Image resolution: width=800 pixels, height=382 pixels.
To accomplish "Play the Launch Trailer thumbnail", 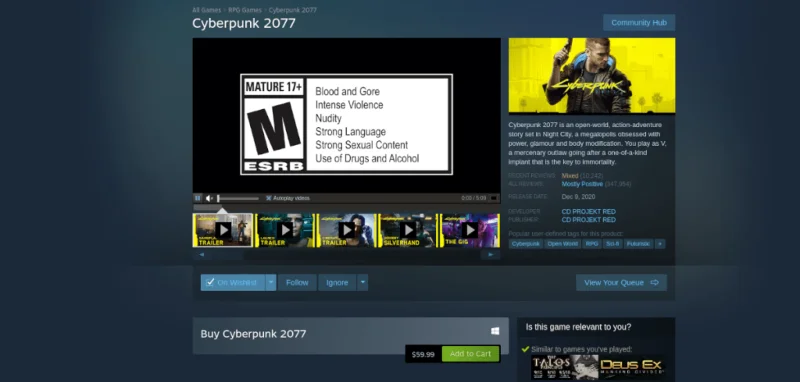I will [x=285, y=230].
